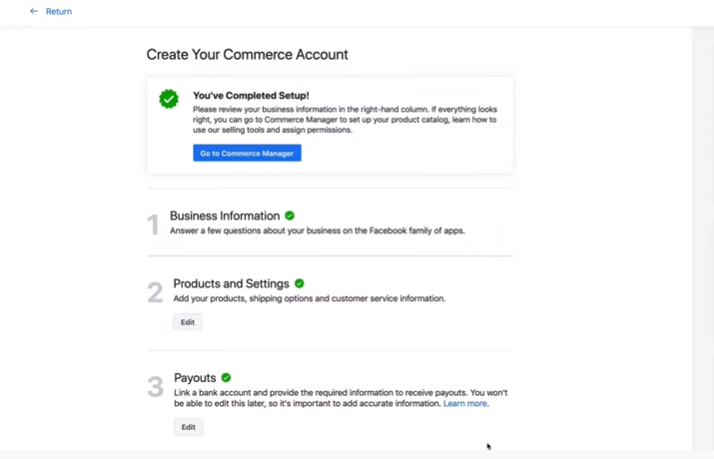Follow the Learn more link
The image size is (714, 459).
pyautogui.click(x=465, y=403)
